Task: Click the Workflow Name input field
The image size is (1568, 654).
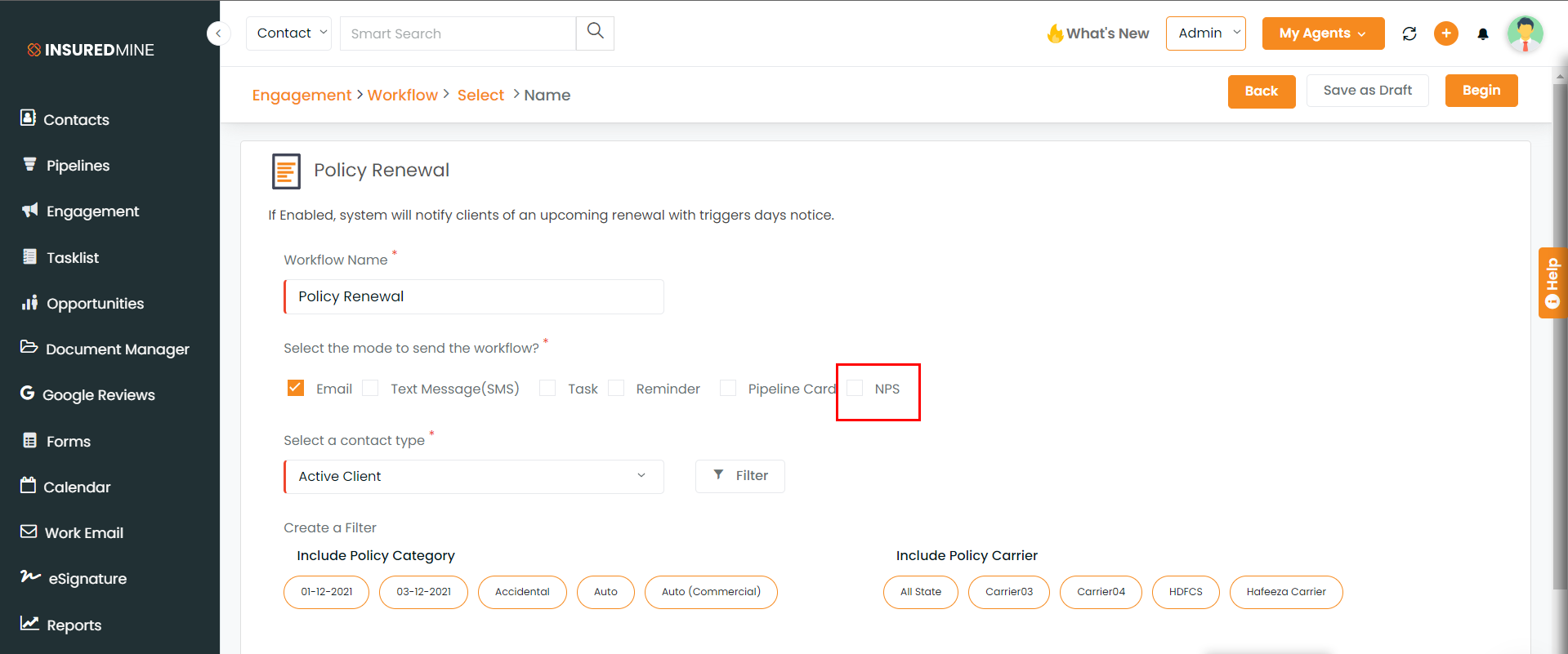Action: tap(474, 296)
